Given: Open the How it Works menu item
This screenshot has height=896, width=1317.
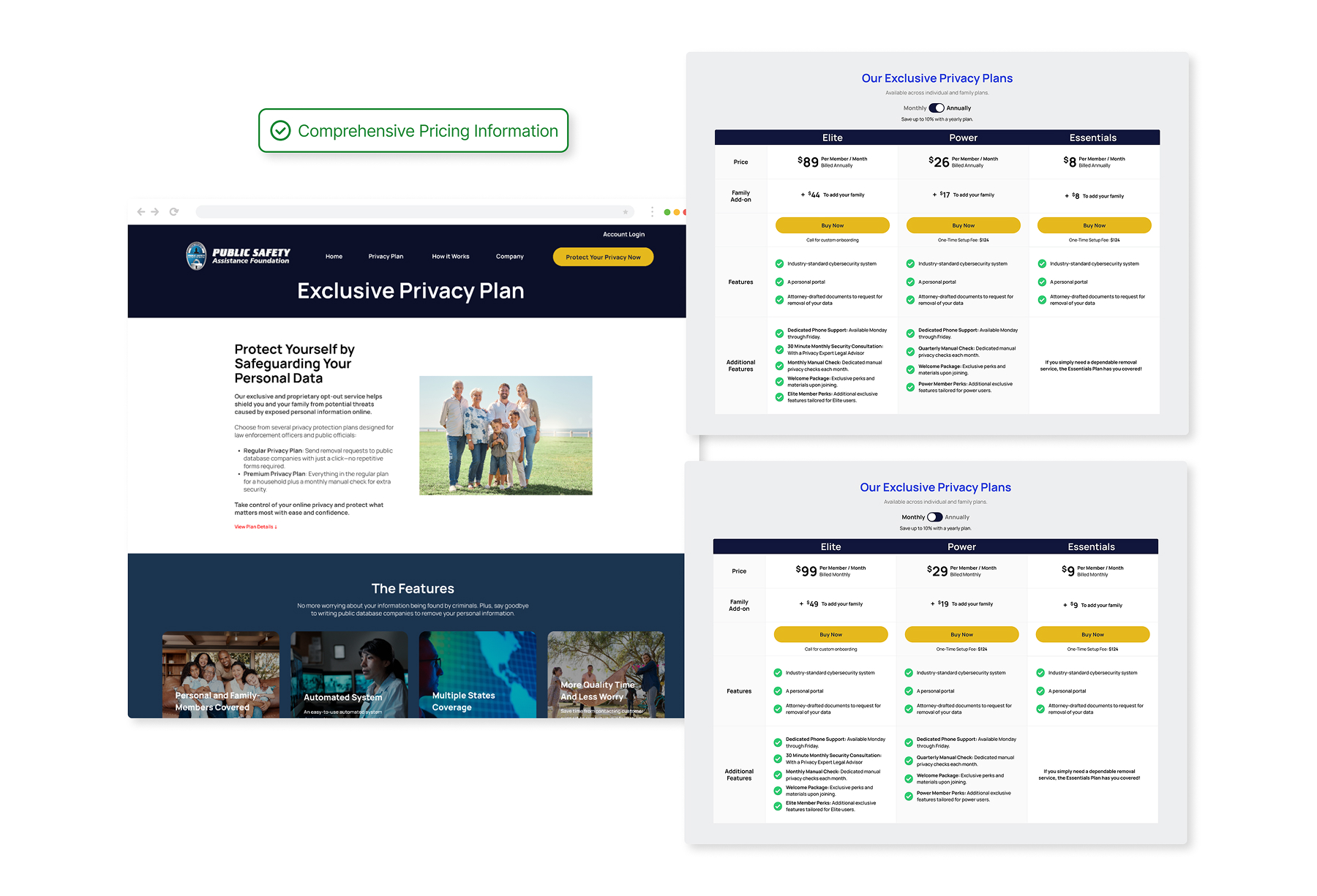Looking at the screenshot, I should point(451,257).
